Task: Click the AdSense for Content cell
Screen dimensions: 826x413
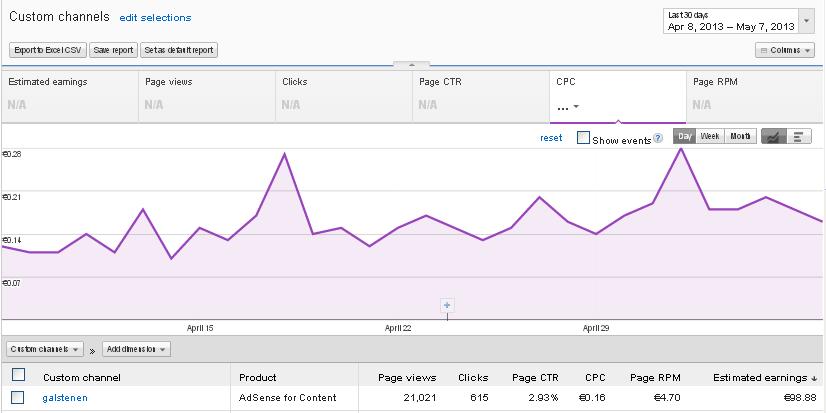Action: coord(288,398)
